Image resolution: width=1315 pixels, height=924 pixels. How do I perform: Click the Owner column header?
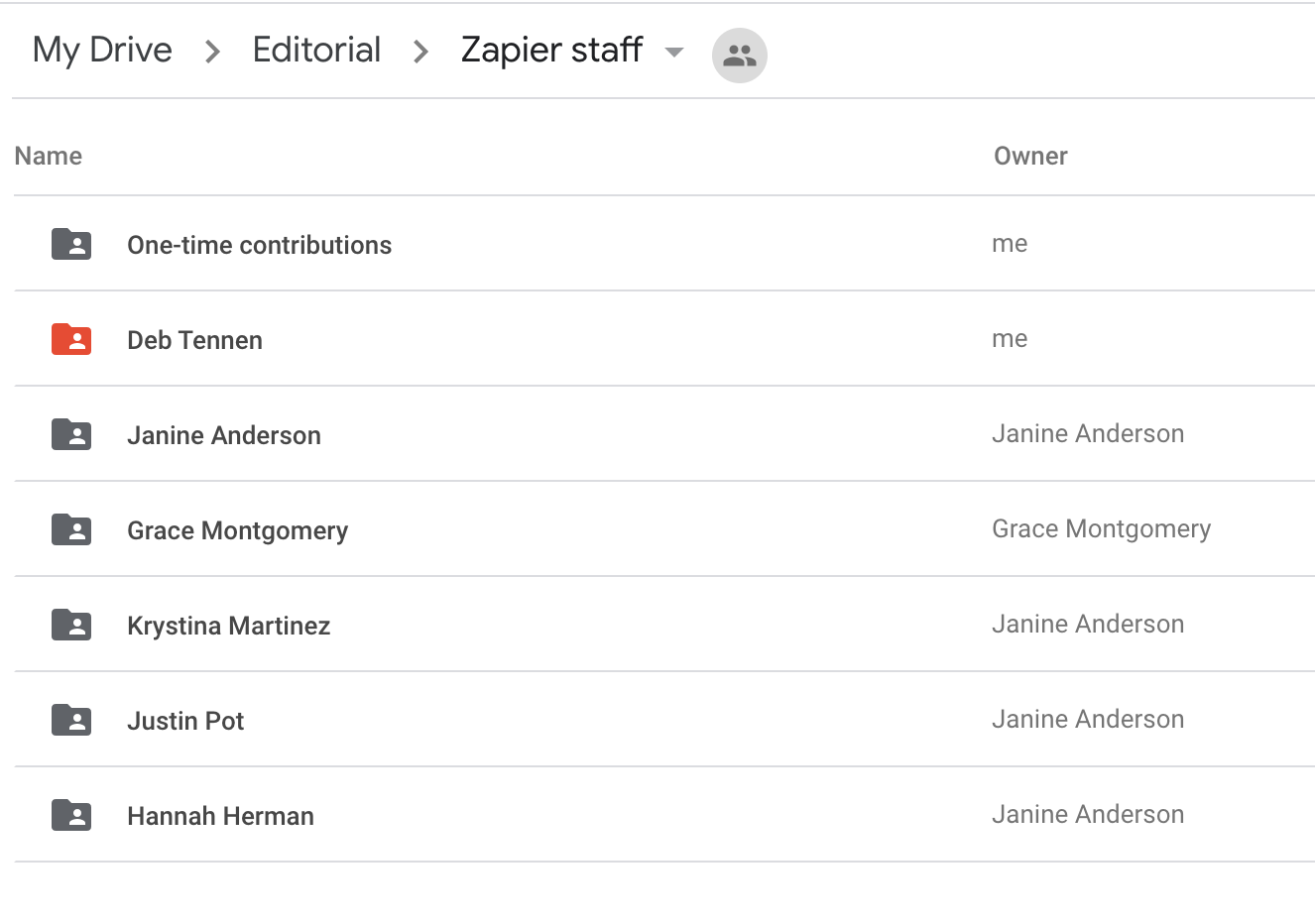pyautogui.click(x=1030, y=156)
